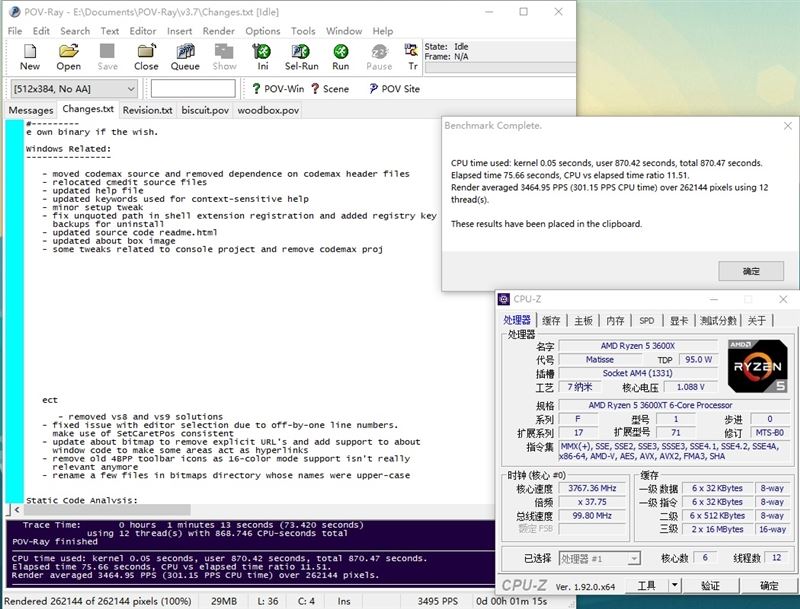Switch to the biscuit.pov tab
This screenshot has width=800, height=609.
click(x=205, y=110)
